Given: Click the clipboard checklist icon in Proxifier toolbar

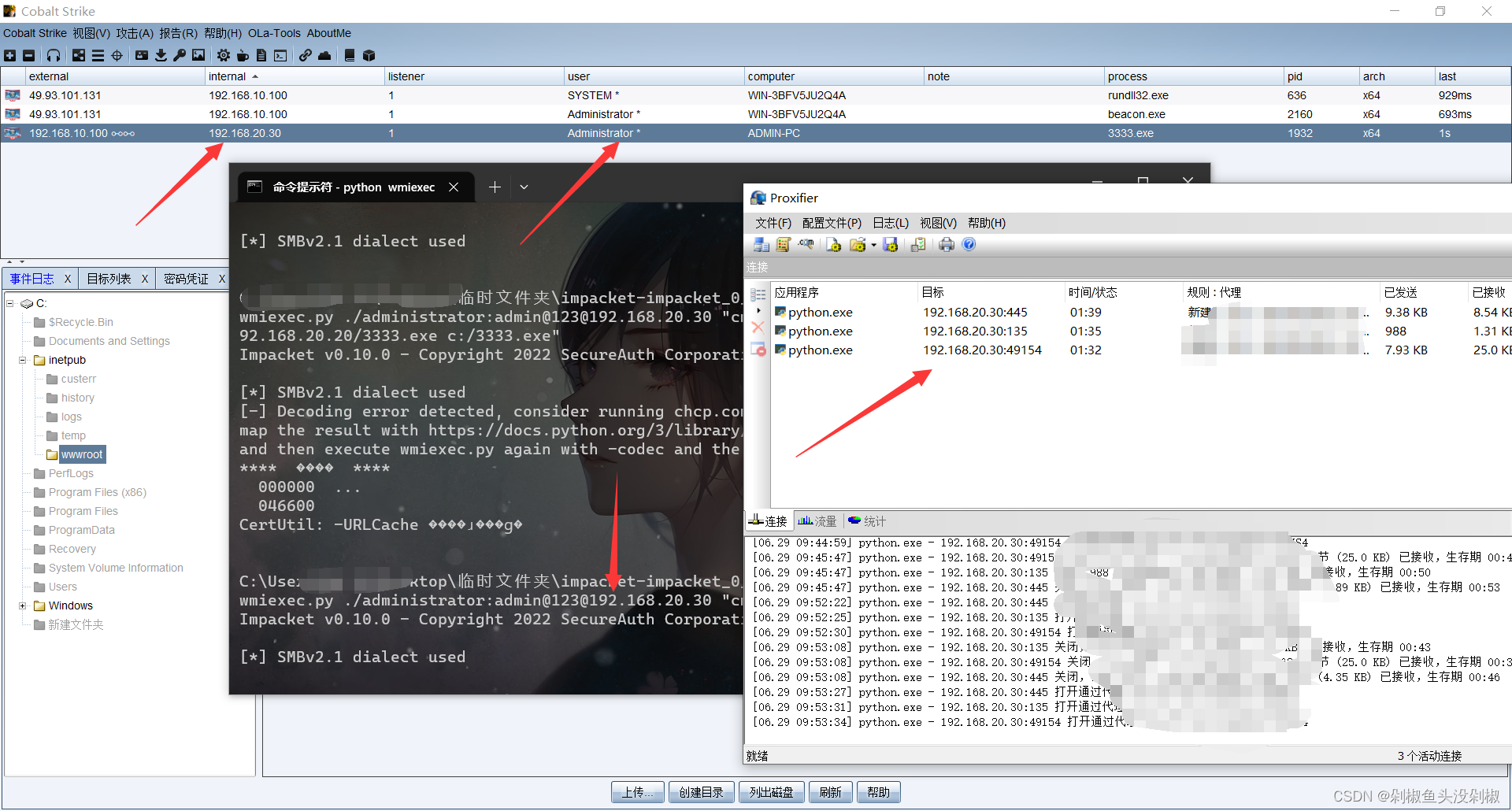Looking at the screenshot, I should tap(918, 245).
